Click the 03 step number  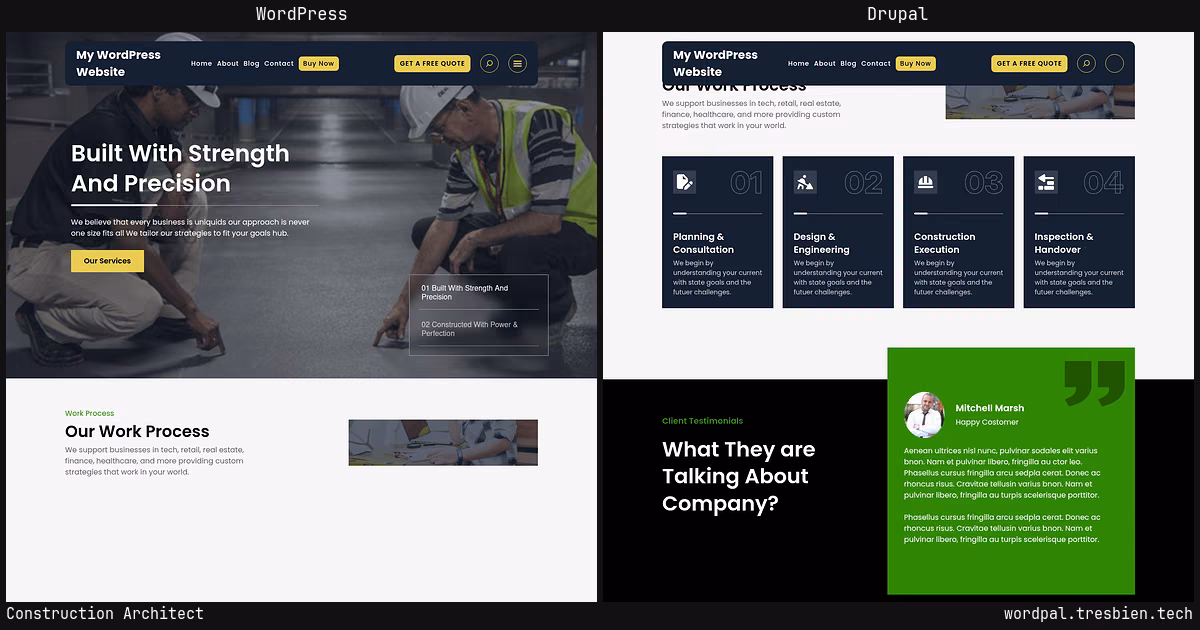pos(984,183)
